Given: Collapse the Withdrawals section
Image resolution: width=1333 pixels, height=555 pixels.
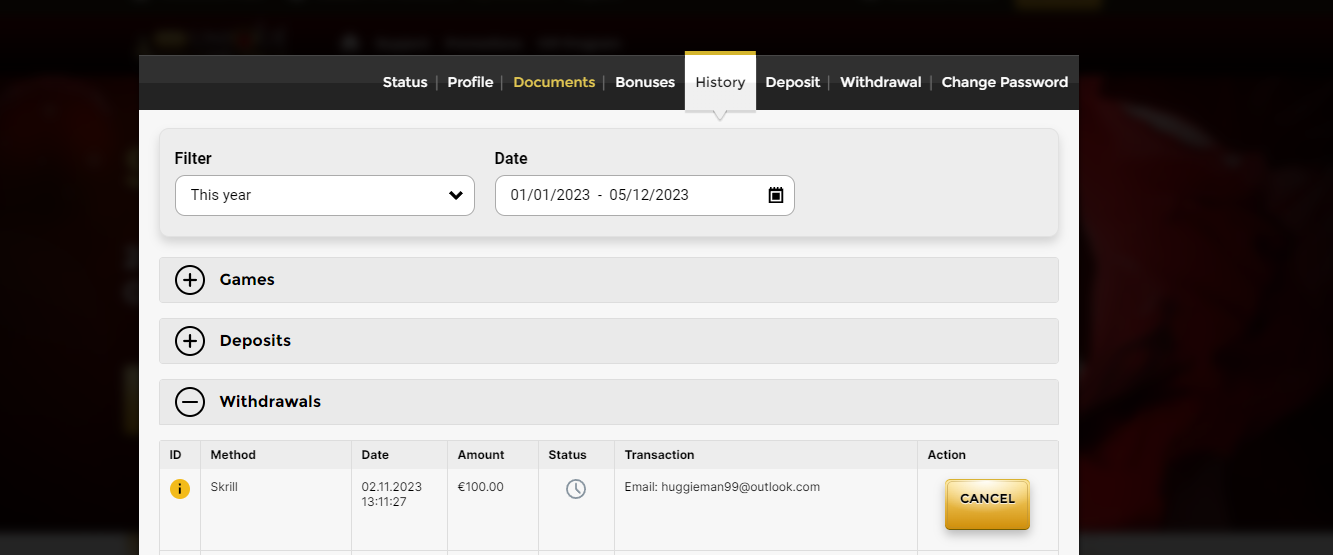Looking at the screenshot, I should [x=190, y=402].
